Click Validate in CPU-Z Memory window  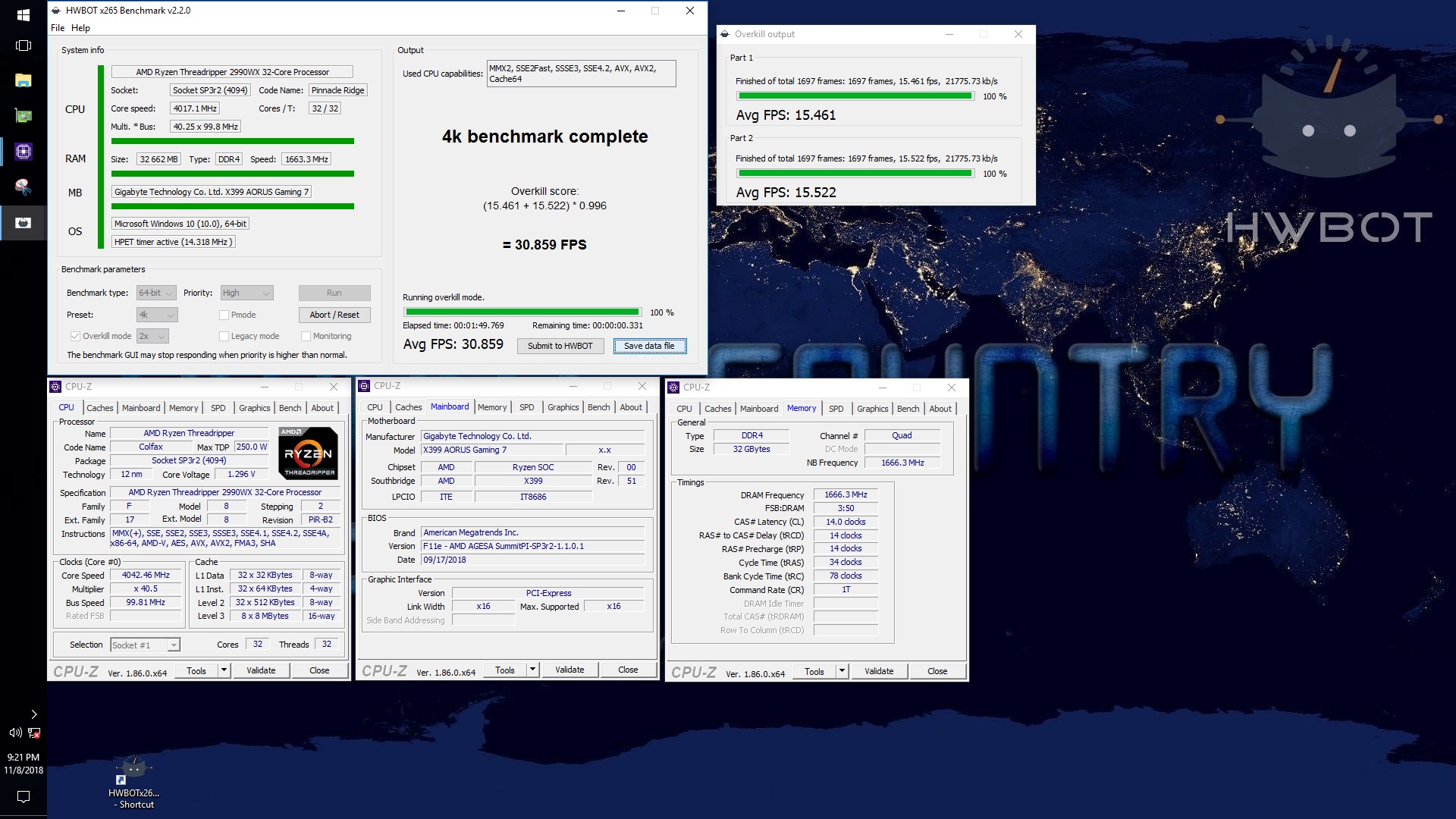click(879, 671)
